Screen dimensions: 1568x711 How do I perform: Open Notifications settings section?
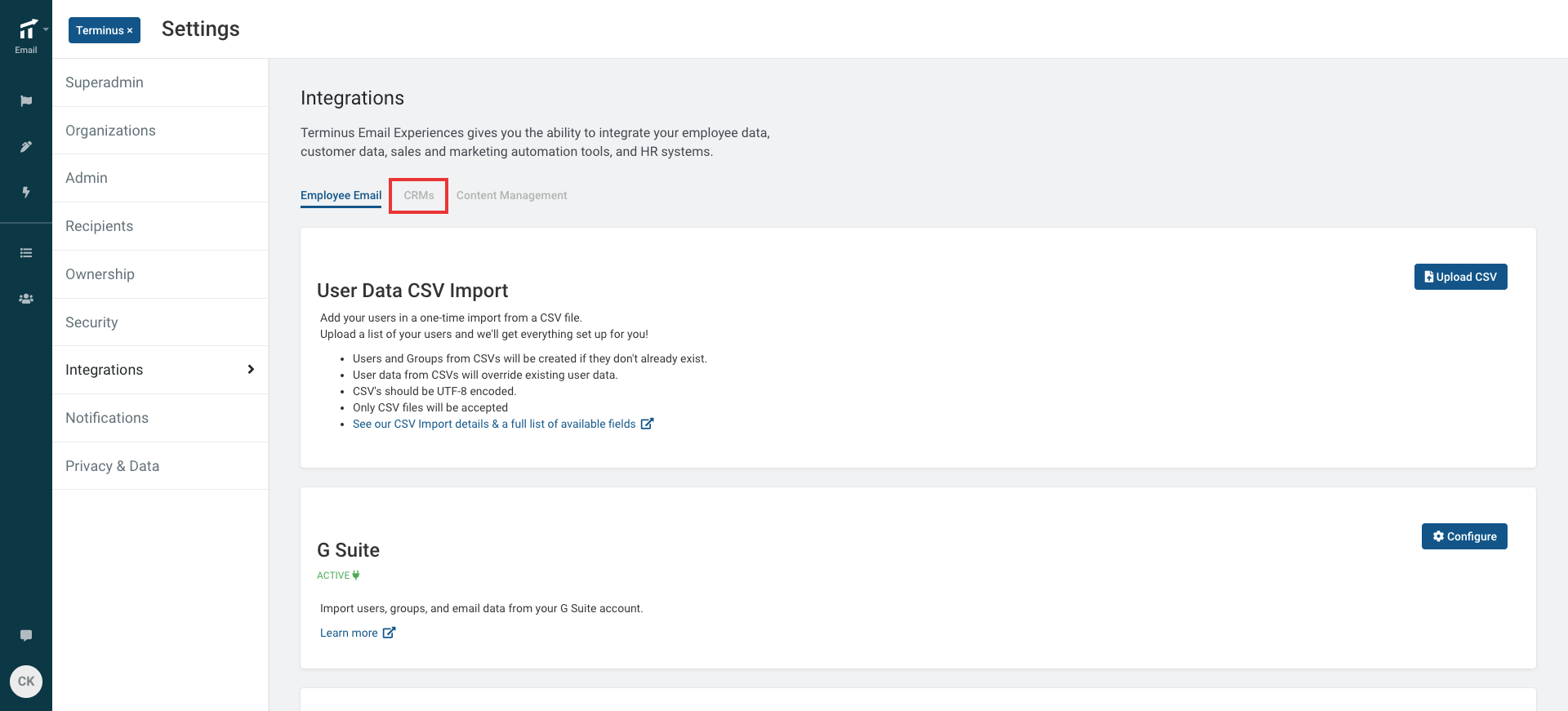pyautogui.click(x=160, y=418)
